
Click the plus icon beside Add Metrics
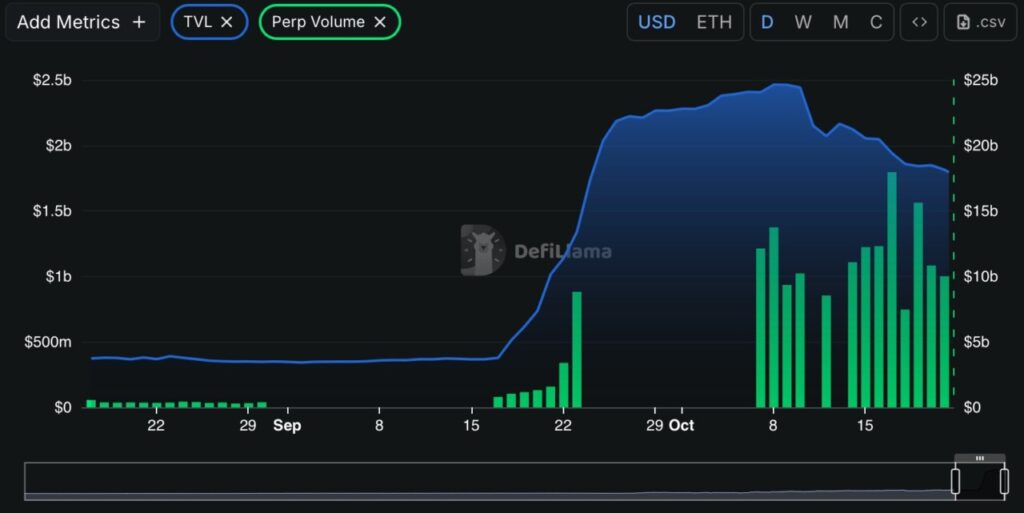tap(139, 22)
